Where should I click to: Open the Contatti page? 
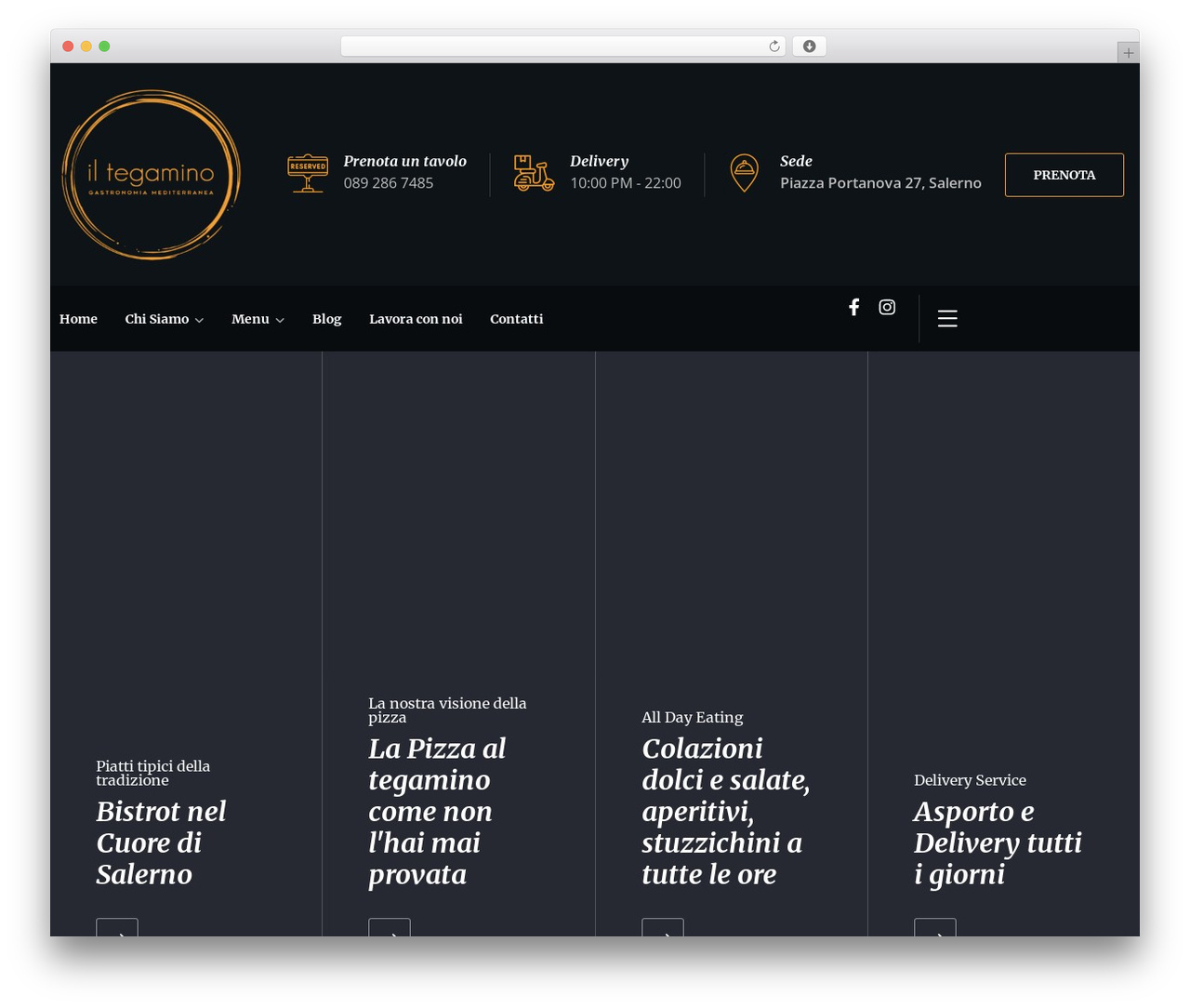(516, 319)
